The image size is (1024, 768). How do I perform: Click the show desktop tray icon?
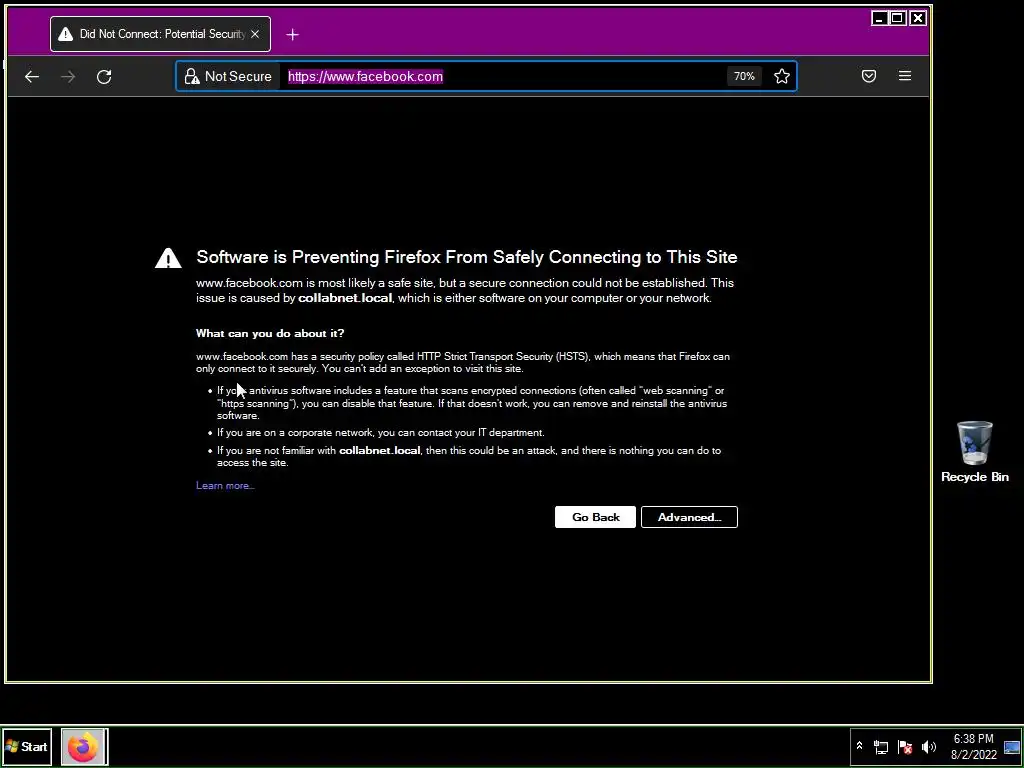coord(1012,747)
